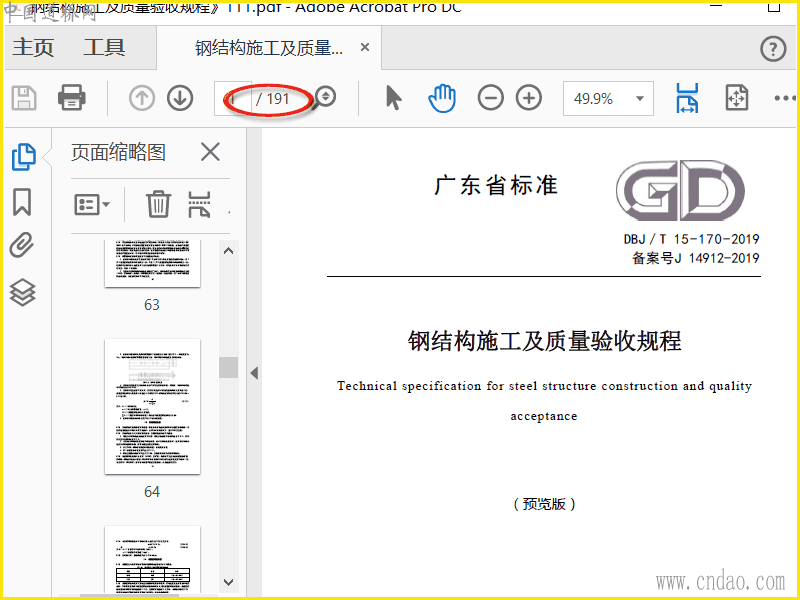Select the 钢结构施工及质量 document tab

pos(269,48)
